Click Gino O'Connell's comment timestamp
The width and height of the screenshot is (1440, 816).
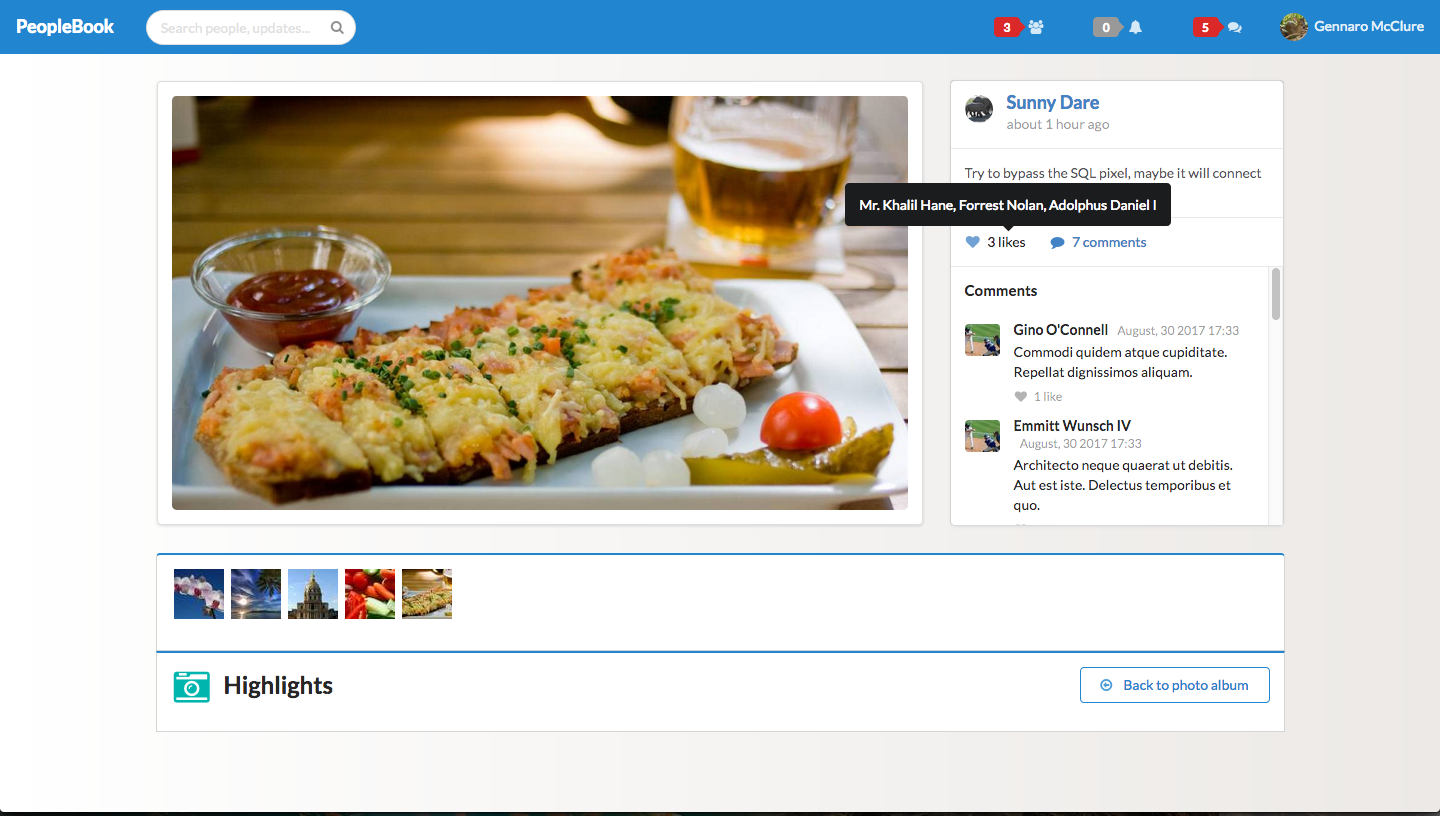coord(1178,331)
